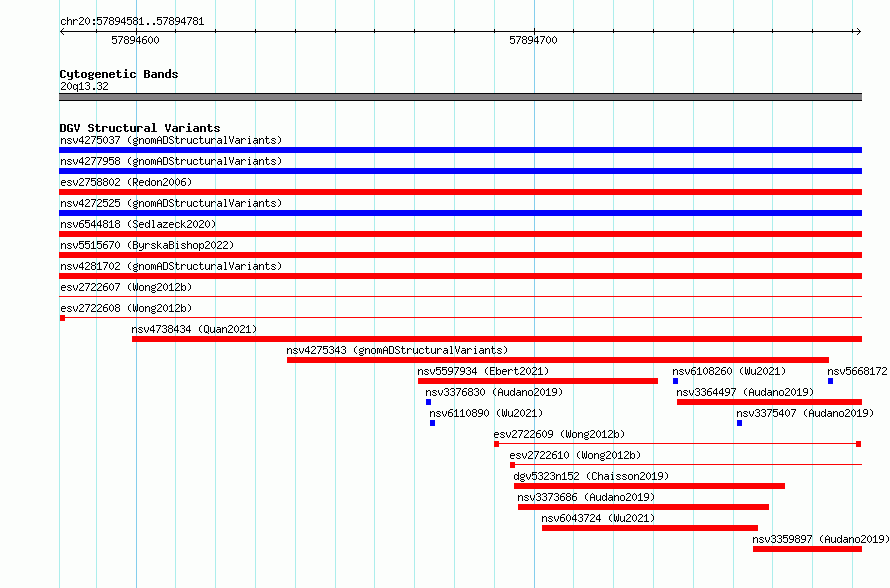Open esv2722609 (Wong2012b) label

[559, 434]
